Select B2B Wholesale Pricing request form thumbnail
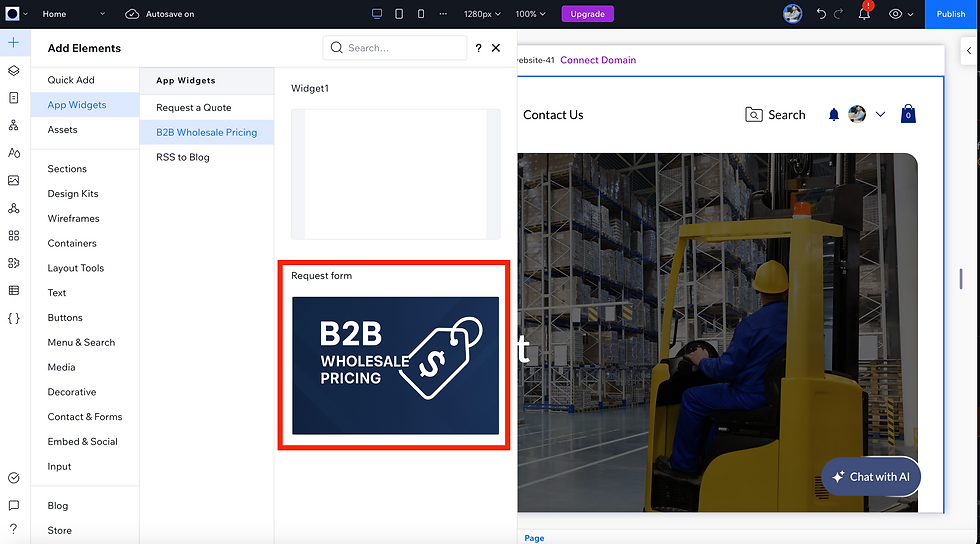The width and height of the screenshot is (980, 544). click(x=396, y=366)
